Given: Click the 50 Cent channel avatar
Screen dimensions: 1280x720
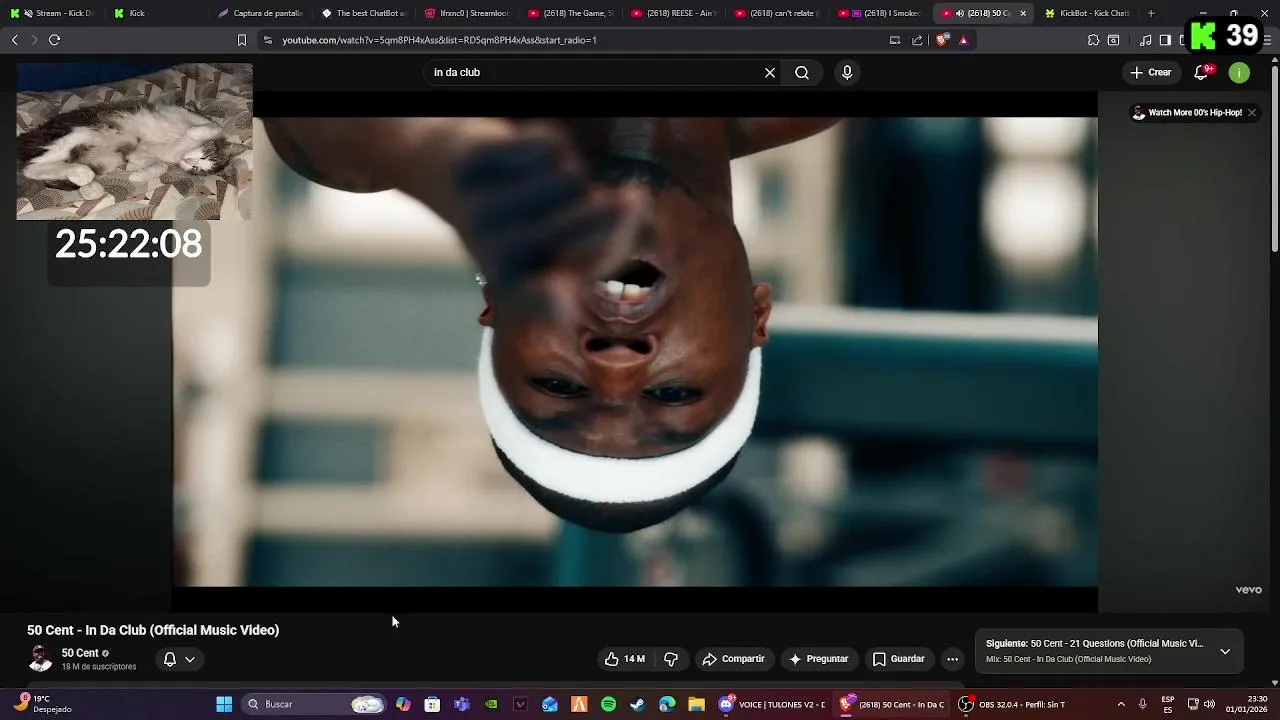Looking at the screenshot, I should (40, 659).
